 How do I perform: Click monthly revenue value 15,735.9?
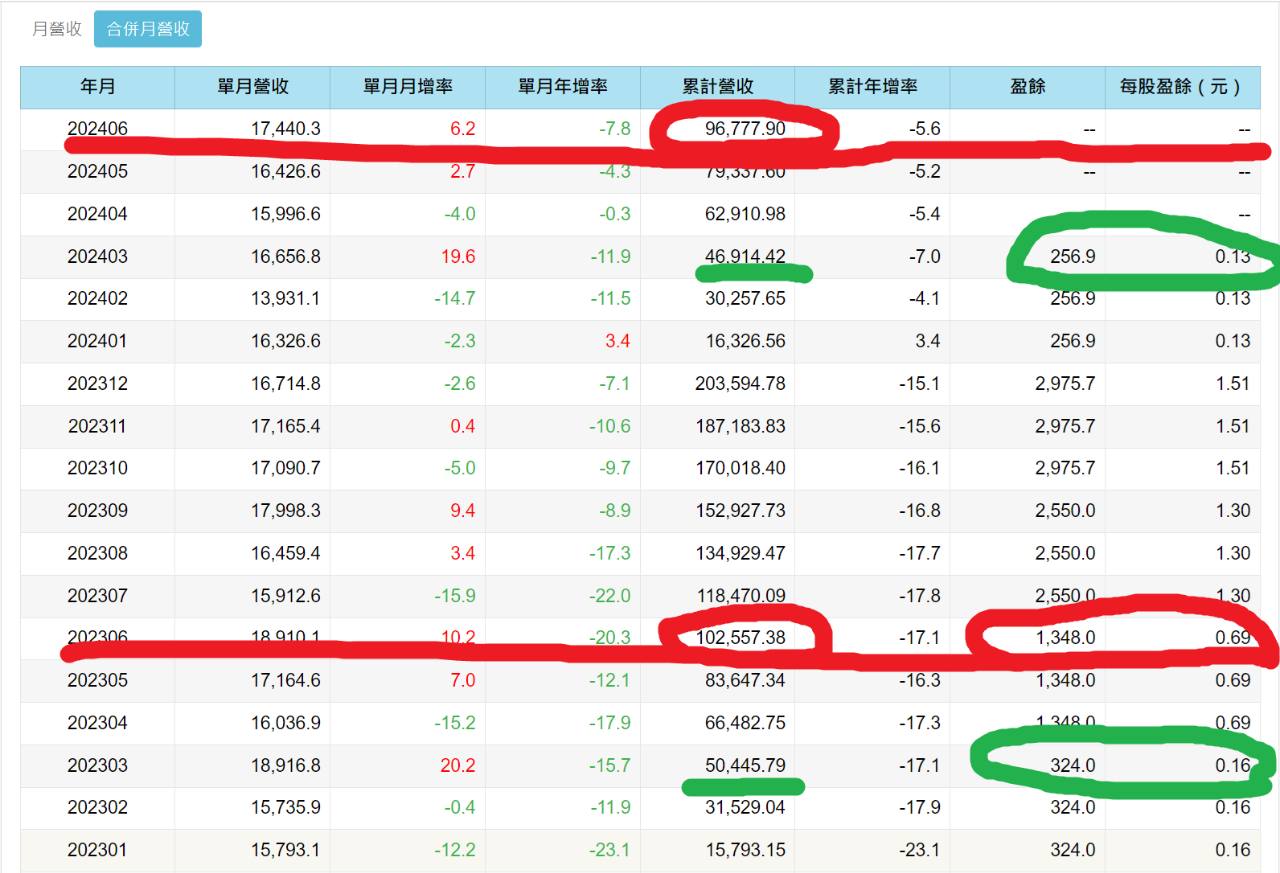click(x=286, y=807)
